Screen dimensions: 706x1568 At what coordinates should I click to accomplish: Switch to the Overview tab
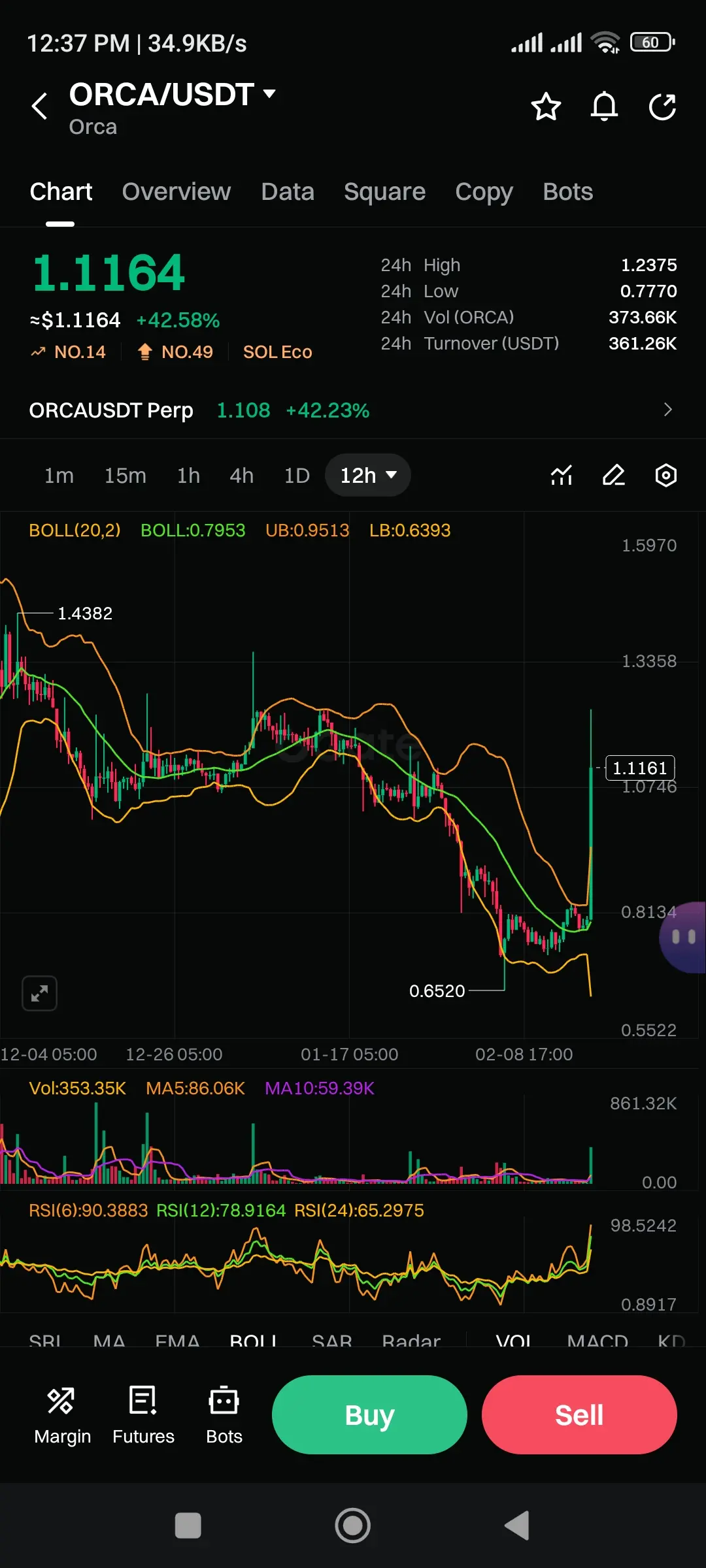[176, 191]
